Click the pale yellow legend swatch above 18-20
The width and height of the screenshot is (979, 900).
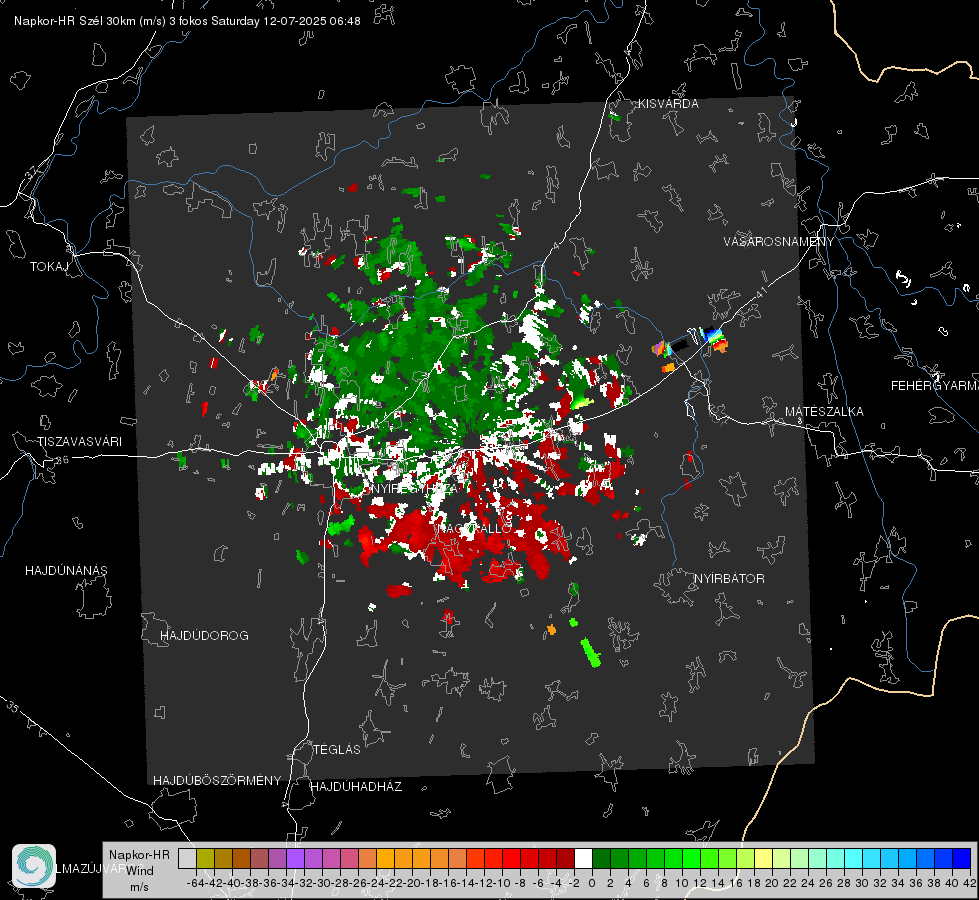[764, 858]
